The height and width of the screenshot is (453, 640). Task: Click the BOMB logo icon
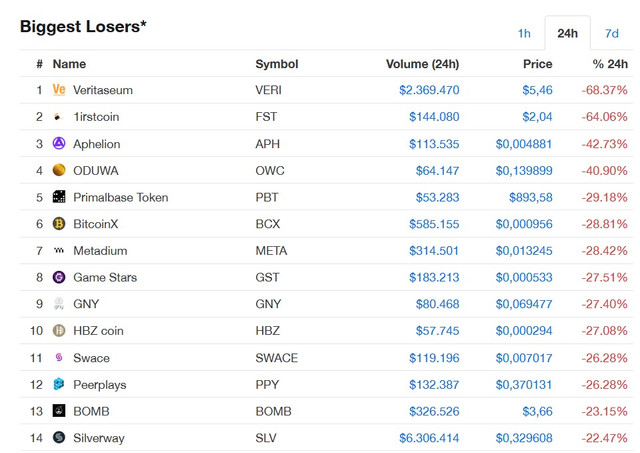coord(59,411)
